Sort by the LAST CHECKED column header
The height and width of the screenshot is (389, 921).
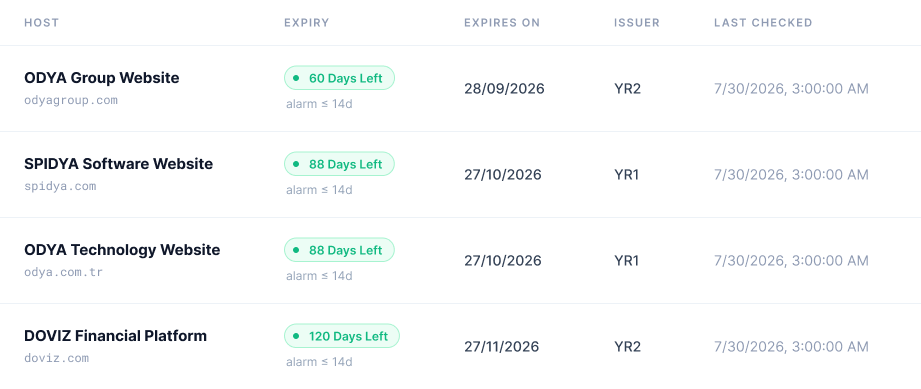[763, 23]
